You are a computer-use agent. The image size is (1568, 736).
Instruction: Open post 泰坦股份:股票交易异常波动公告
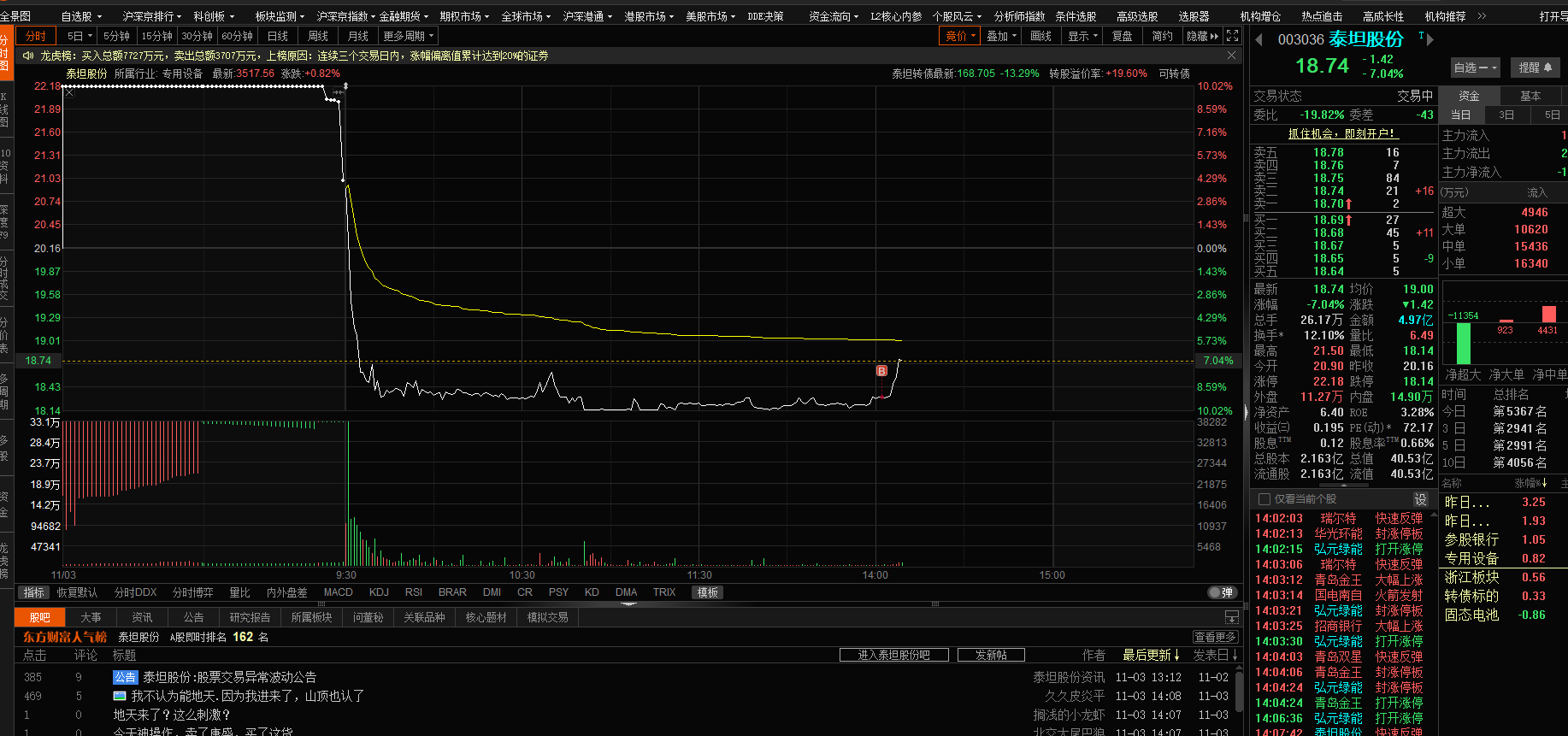pyautogui.click(x=229, y=677)
